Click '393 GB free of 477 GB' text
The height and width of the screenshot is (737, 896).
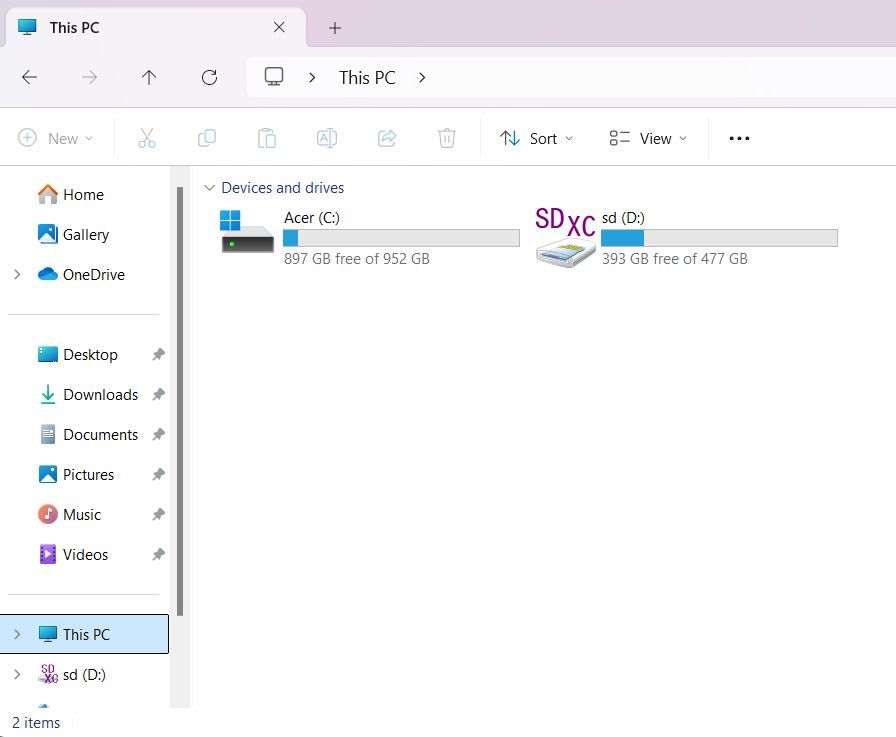(x=674, y=259)
